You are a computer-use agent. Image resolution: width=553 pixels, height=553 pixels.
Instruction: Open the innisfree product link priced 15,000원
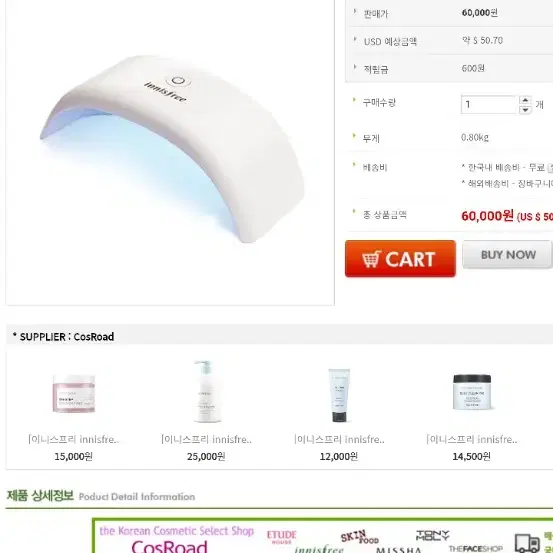click(74, 439)
